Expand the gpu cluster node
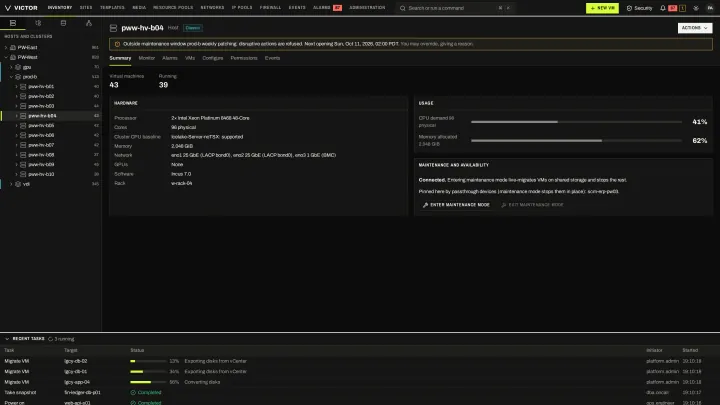The width and height of the screenshot is (720, 405). click(11, 67)
